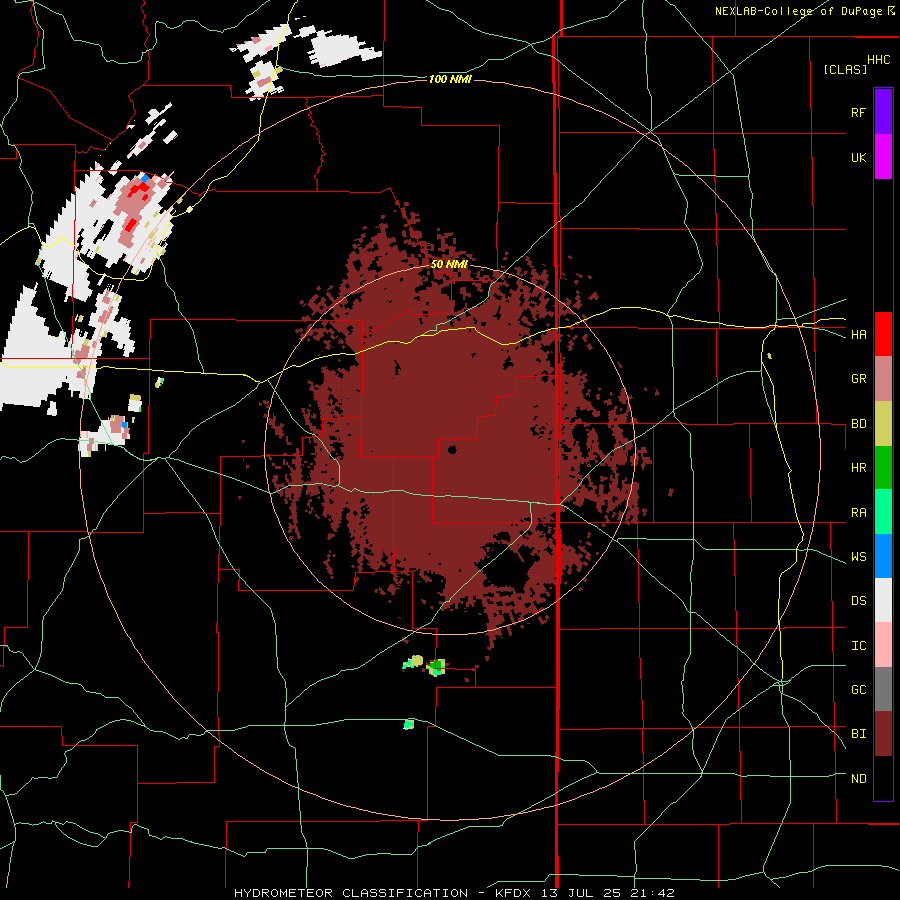Click the '21:42' time stamp

654,893
